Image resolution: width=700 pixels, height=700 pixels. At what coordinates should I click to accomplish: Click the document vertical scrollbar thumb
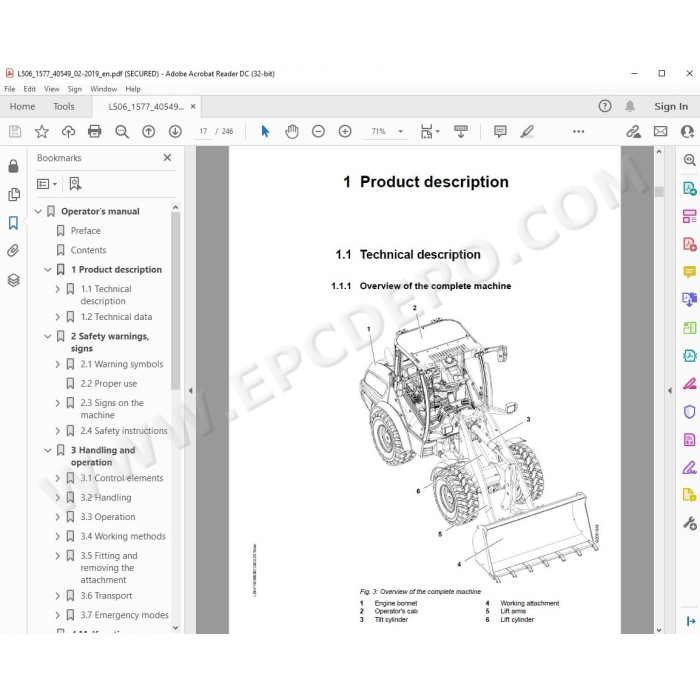[659, 192]
